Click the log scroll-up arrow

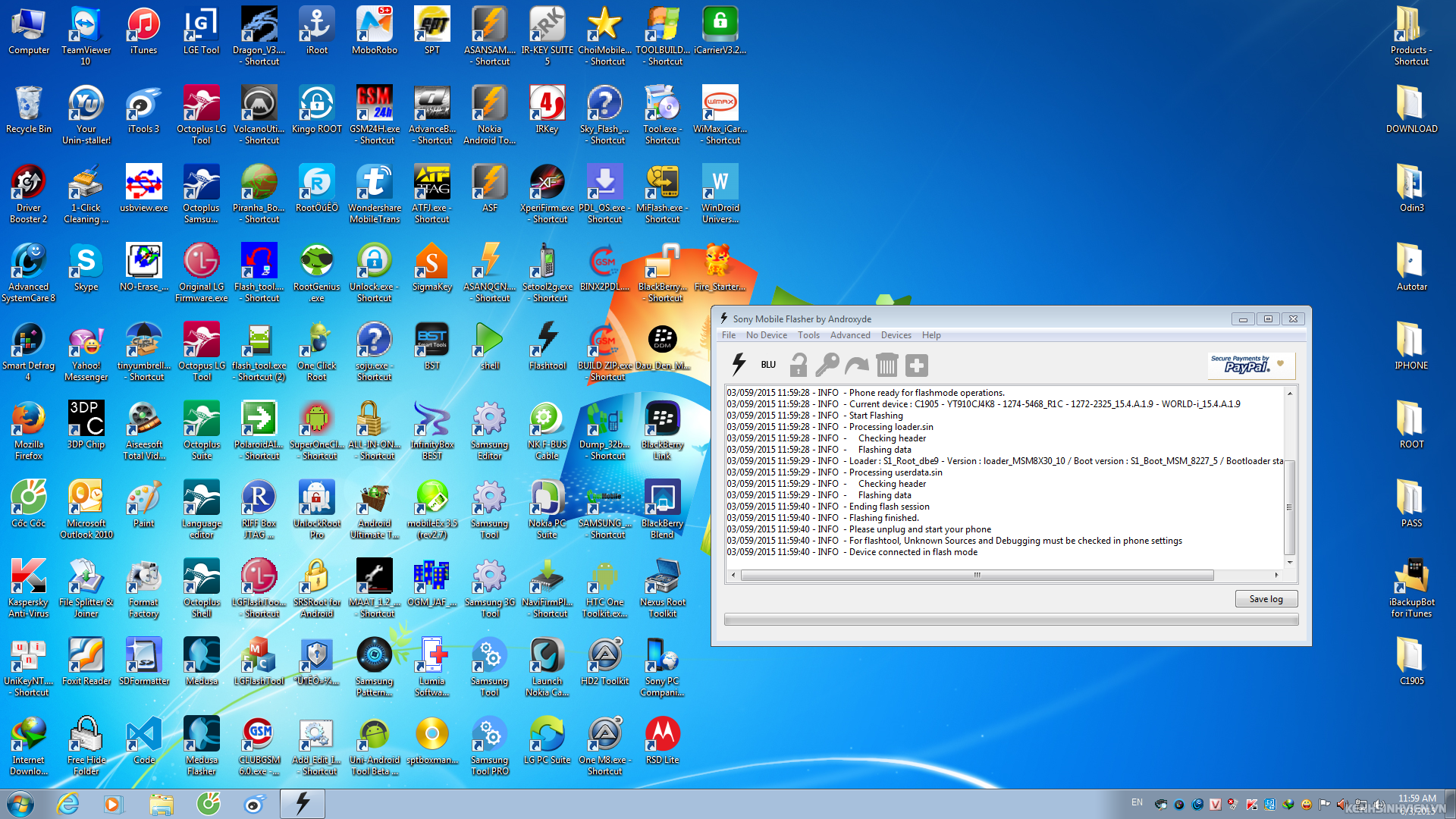click(x=1289, y=393)
